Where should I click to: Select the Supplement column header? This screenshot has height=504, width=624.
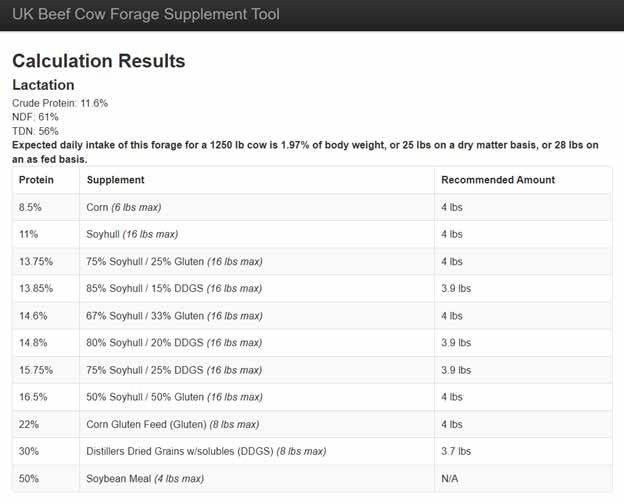tap(116, 180)
